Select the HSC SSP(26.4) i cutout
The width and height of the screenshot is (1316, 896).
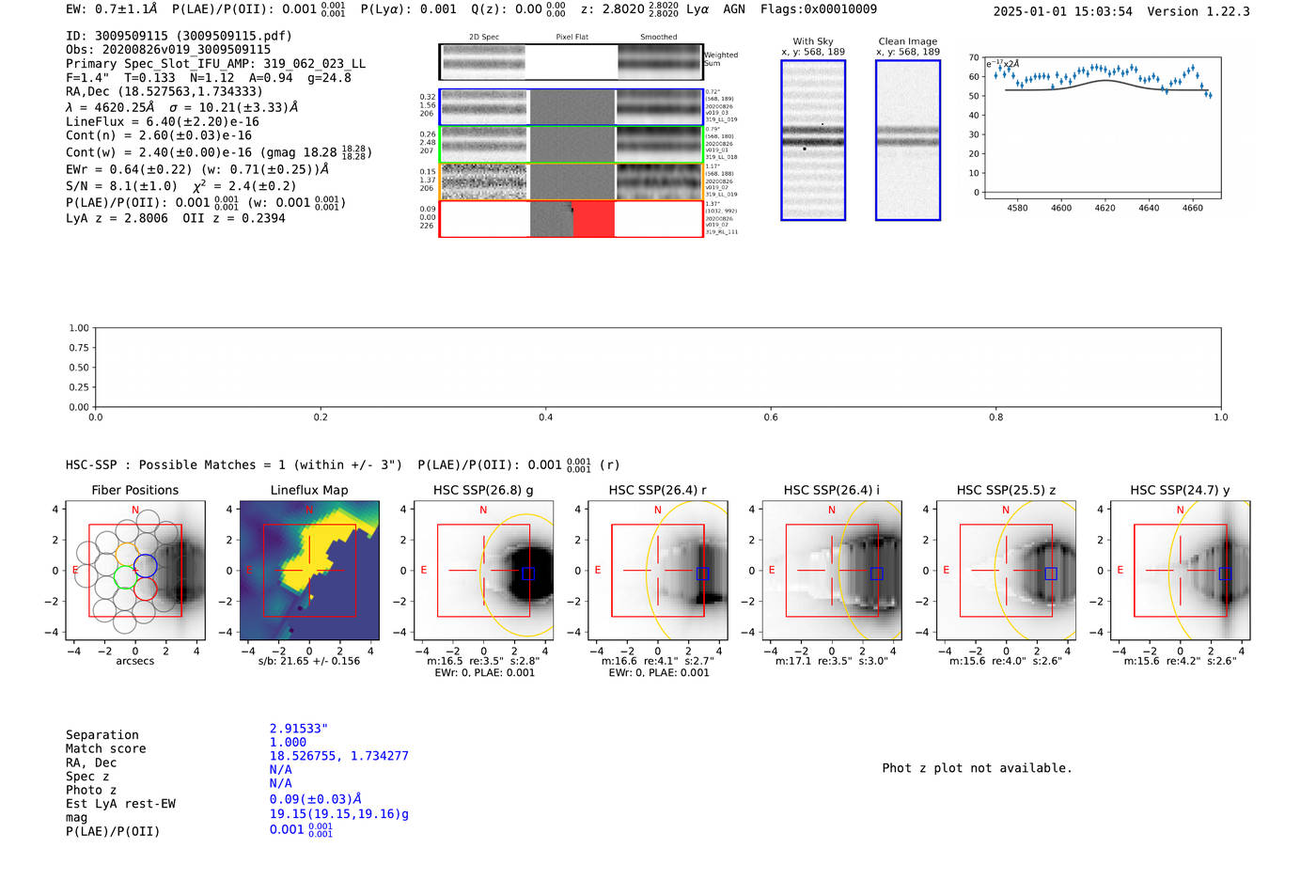click(832, 571)
